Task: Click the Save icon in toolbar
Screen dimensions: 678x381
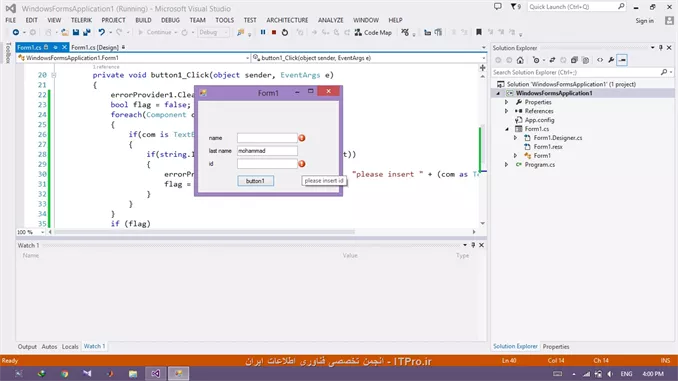Action: coord(76,32)
